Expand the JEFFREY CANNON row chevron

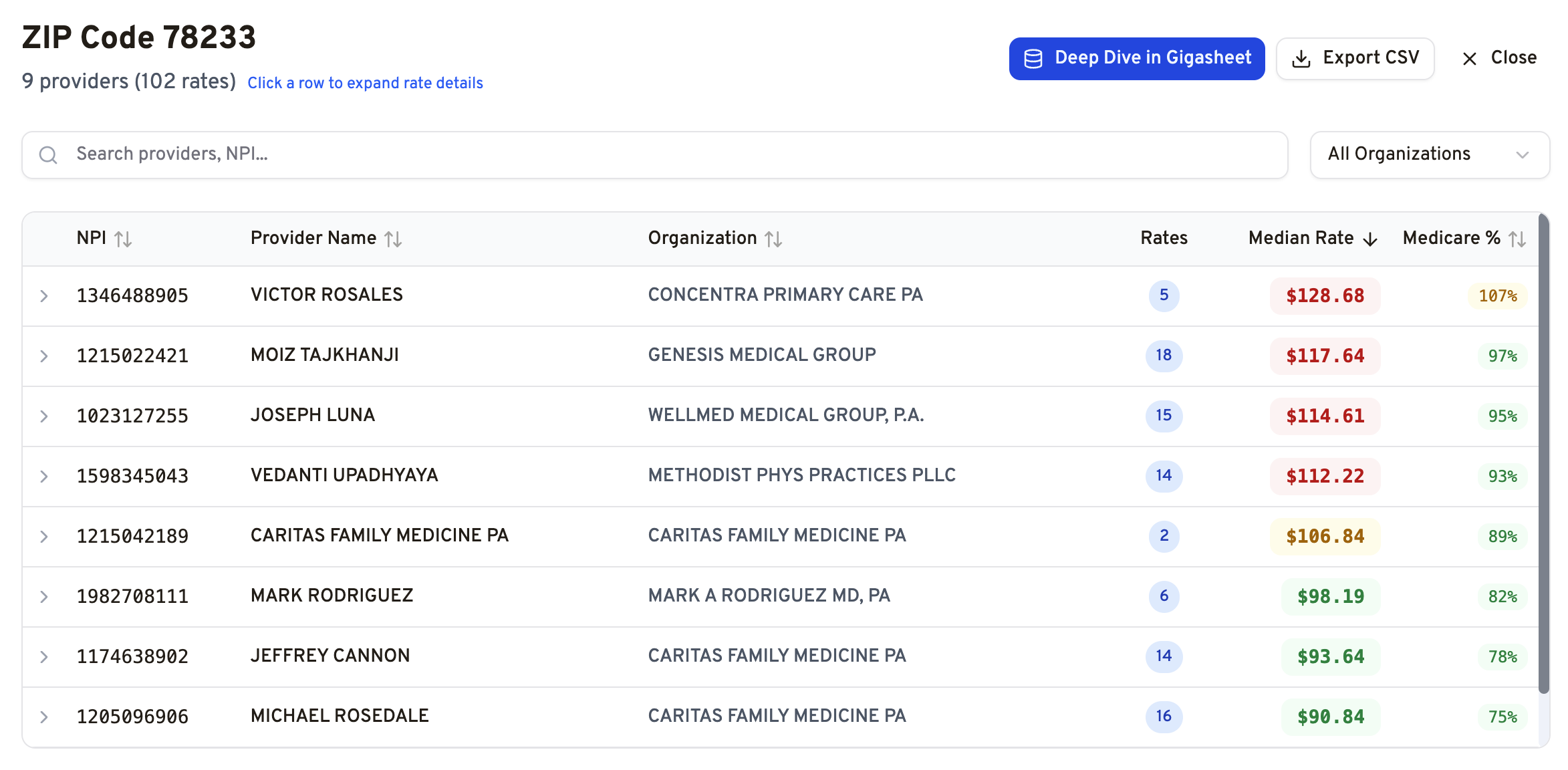(x=44, y=656)
